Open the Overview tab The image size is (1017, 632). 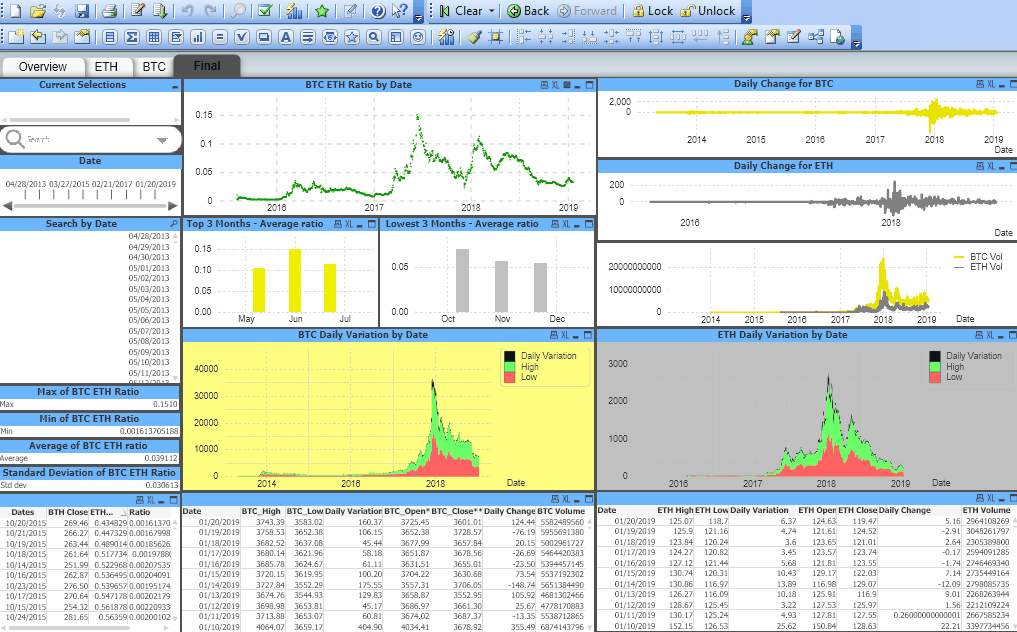(43, 66)
